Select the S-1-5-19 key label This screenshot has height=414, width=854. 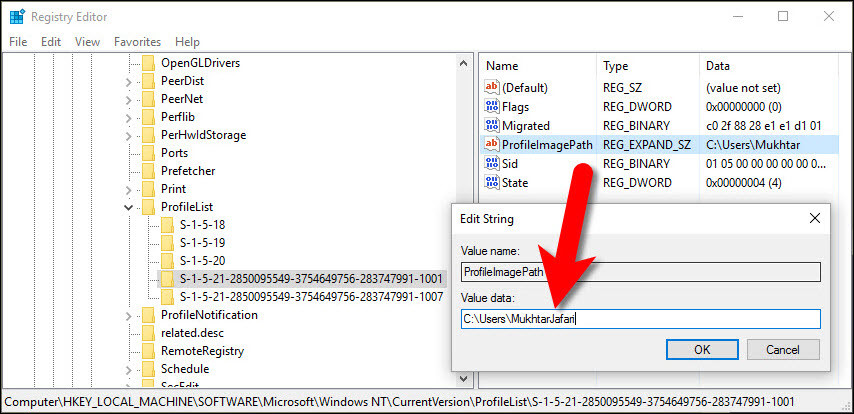202,242
